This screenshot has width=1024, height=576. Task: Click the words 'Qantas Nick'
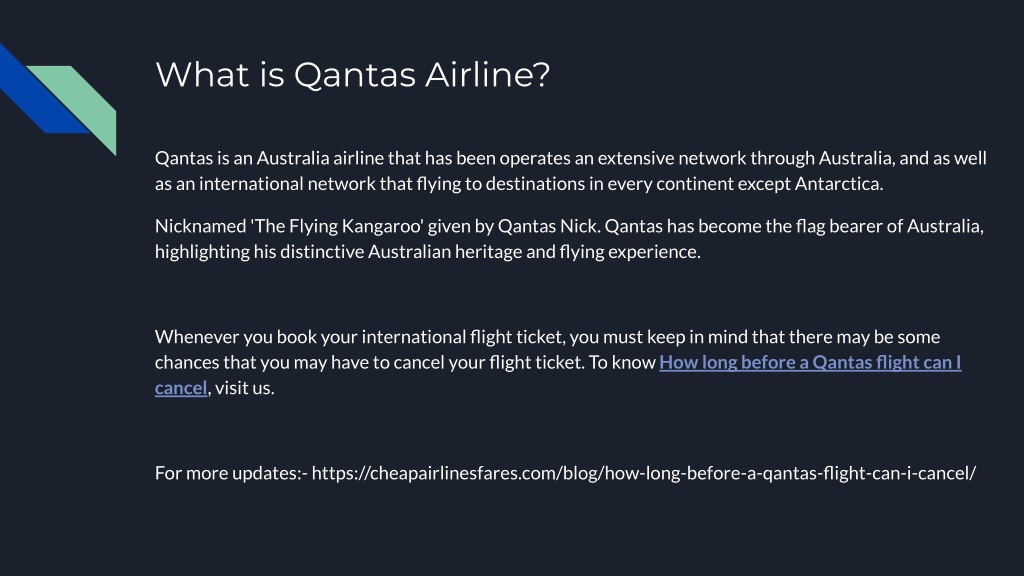point(547,226)
